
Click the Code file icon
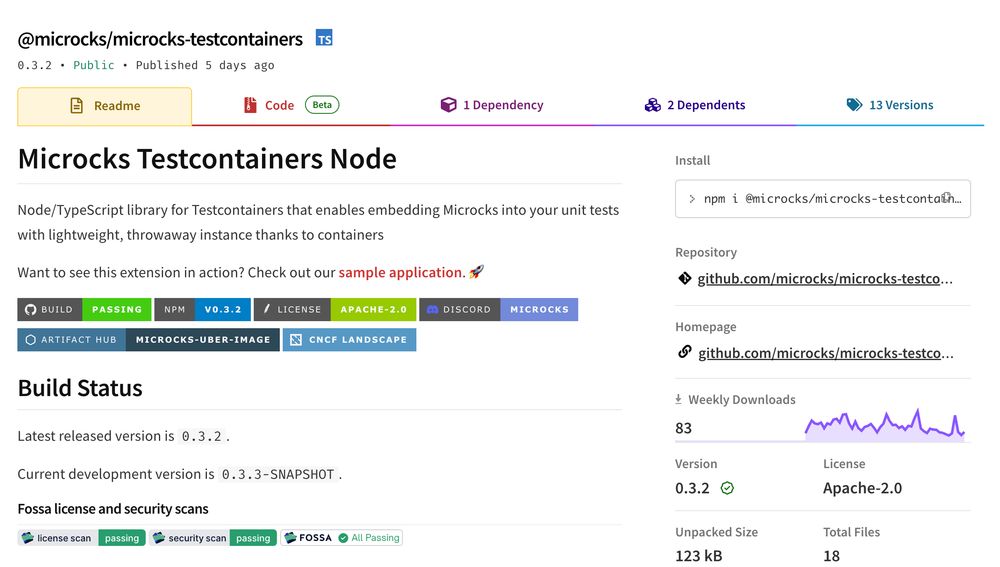click(250, 105)
